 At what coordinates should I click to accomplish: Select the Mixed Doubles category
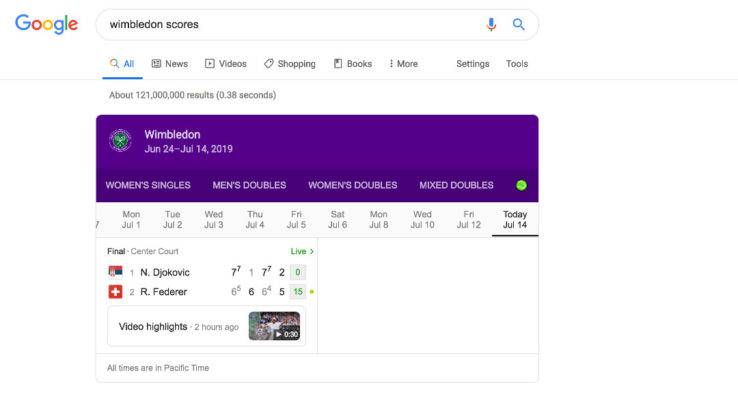pyautogui.click(x=456, y=185)
